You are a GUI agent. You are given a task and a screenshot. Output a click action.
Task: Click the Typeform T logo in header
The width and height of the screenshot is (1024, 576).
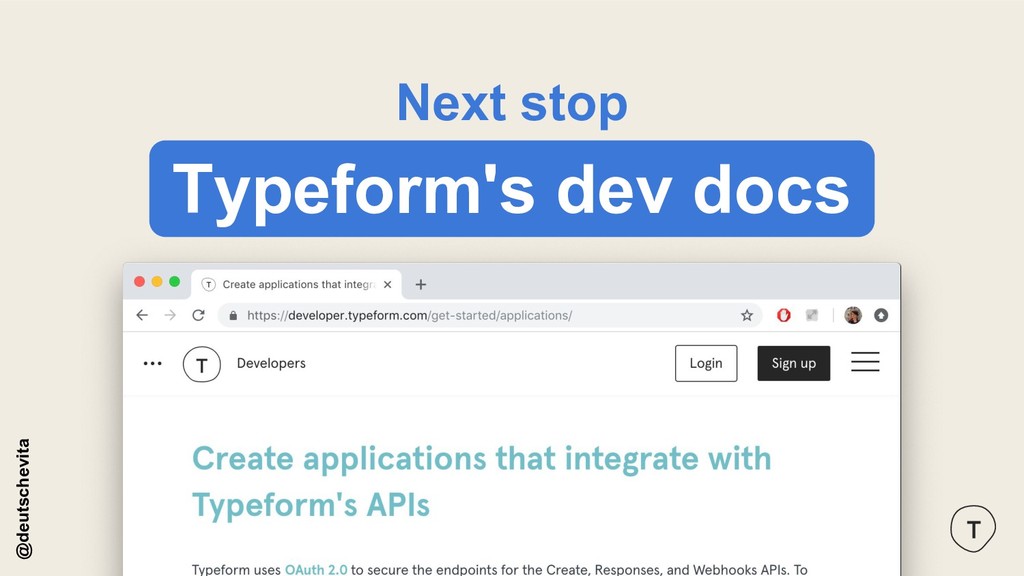(202, 364)
